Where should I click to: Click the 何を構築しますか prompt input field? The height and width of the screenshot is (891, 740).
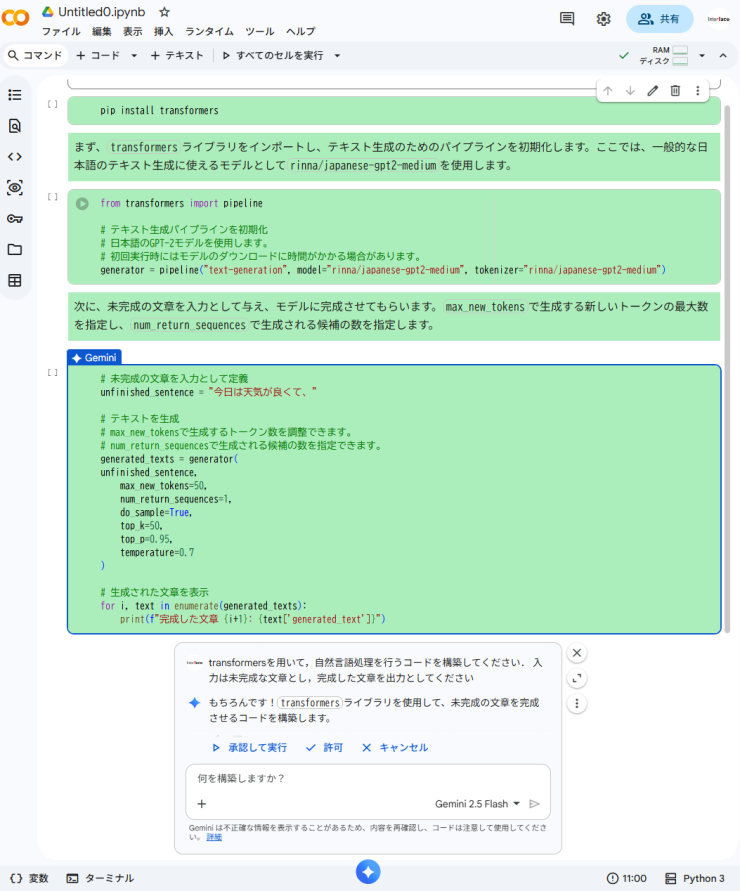pos(368,778)
